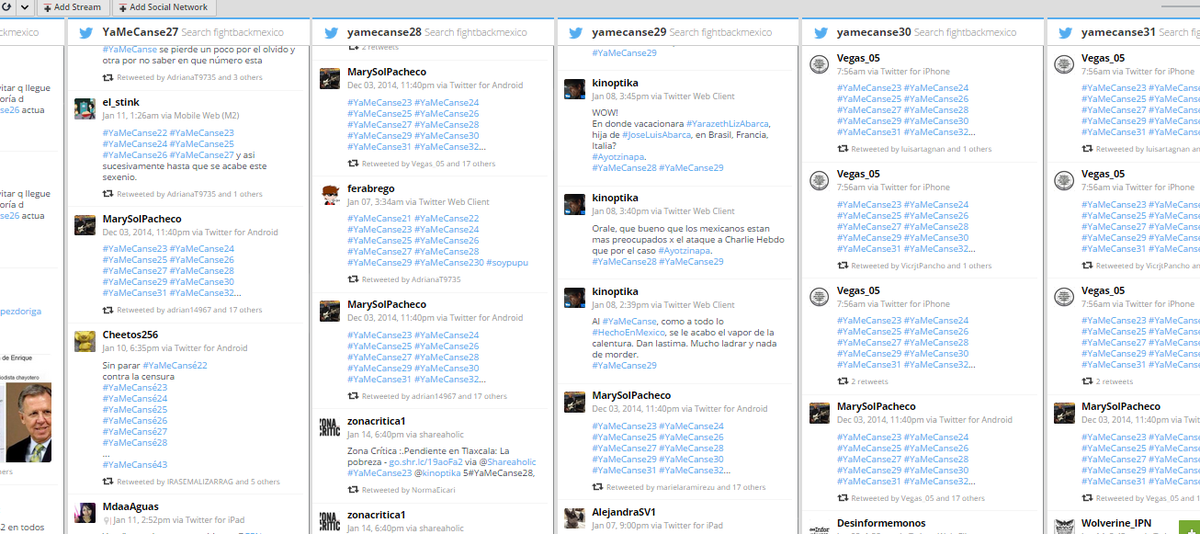This screenshot has height=534, width=1200.
Task: Open MdaaAguas's avatar
Action: click(x=85, y=513)
